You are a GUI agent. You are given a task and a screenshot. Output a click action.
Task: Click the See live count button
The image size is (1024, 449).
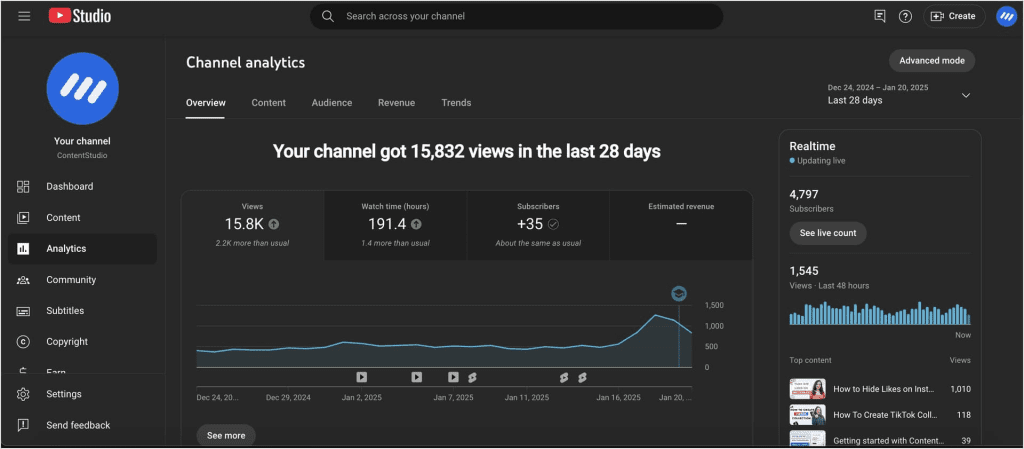827,233
